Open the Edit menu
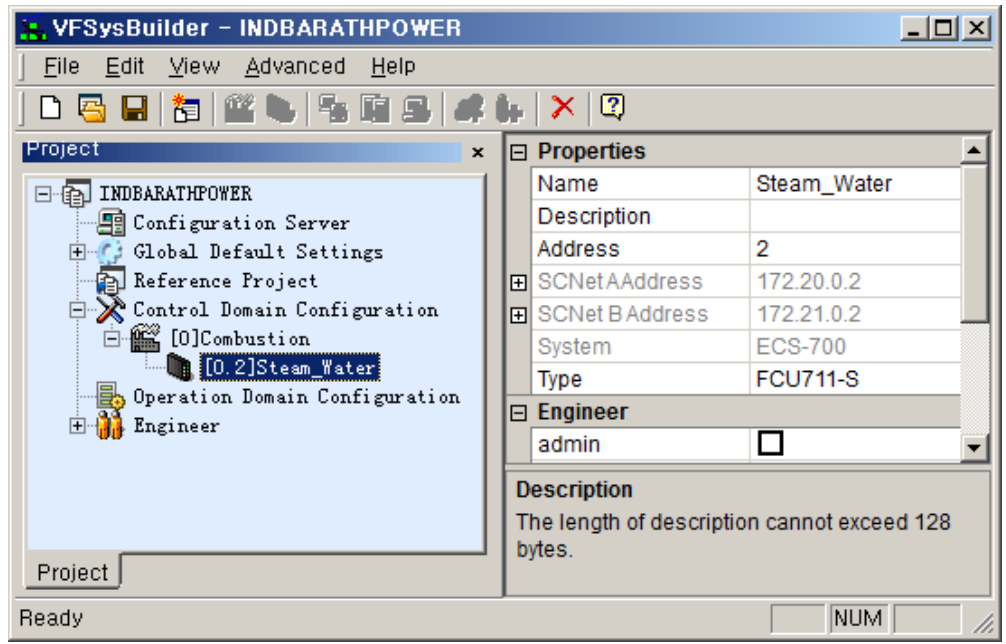Screen dimensions: 1006x644 (x=124, y=66)
